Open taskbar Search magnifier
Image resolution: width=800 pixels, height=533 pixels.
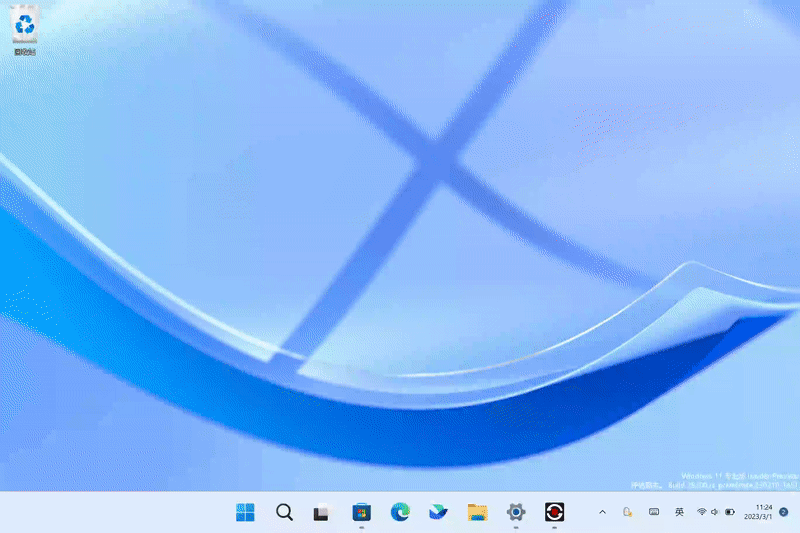[284, 512]
